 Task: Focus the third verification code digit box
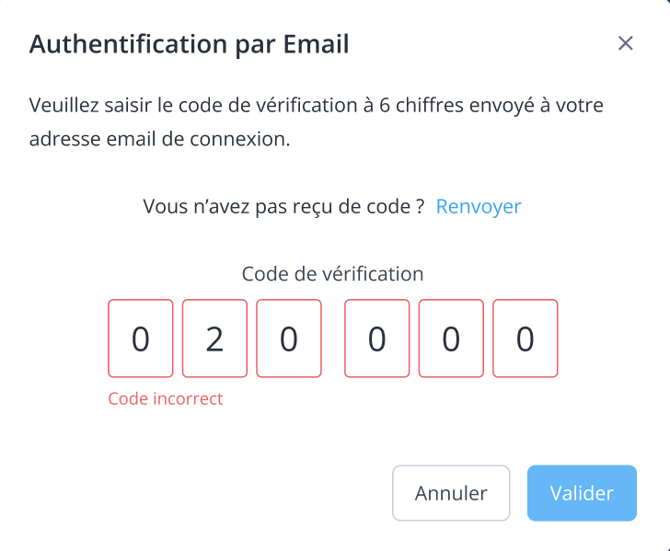(x=289, y=339)
